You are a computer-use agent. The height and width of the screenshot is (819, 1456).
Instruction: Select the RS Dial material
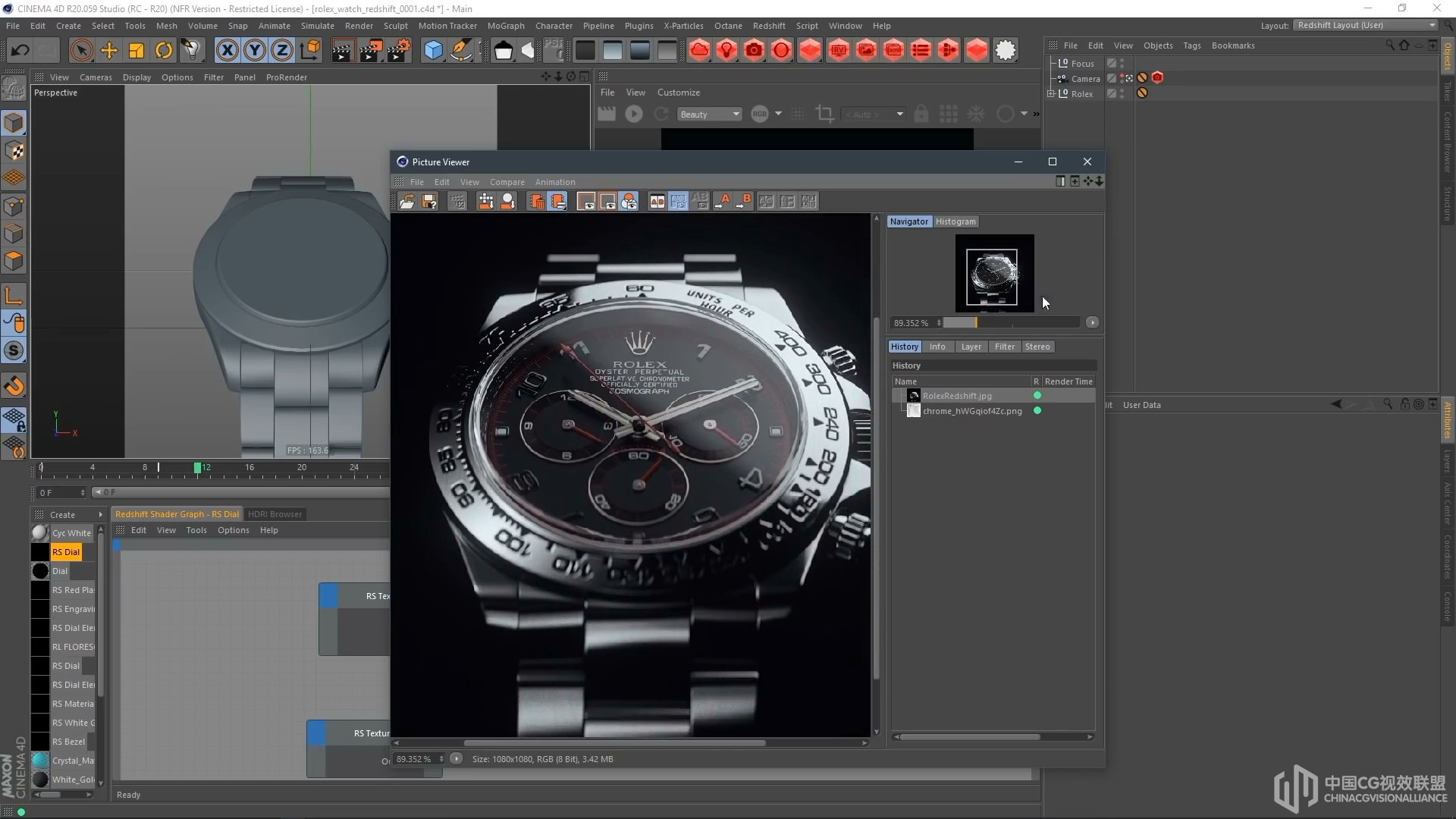(x=65, y=553)
